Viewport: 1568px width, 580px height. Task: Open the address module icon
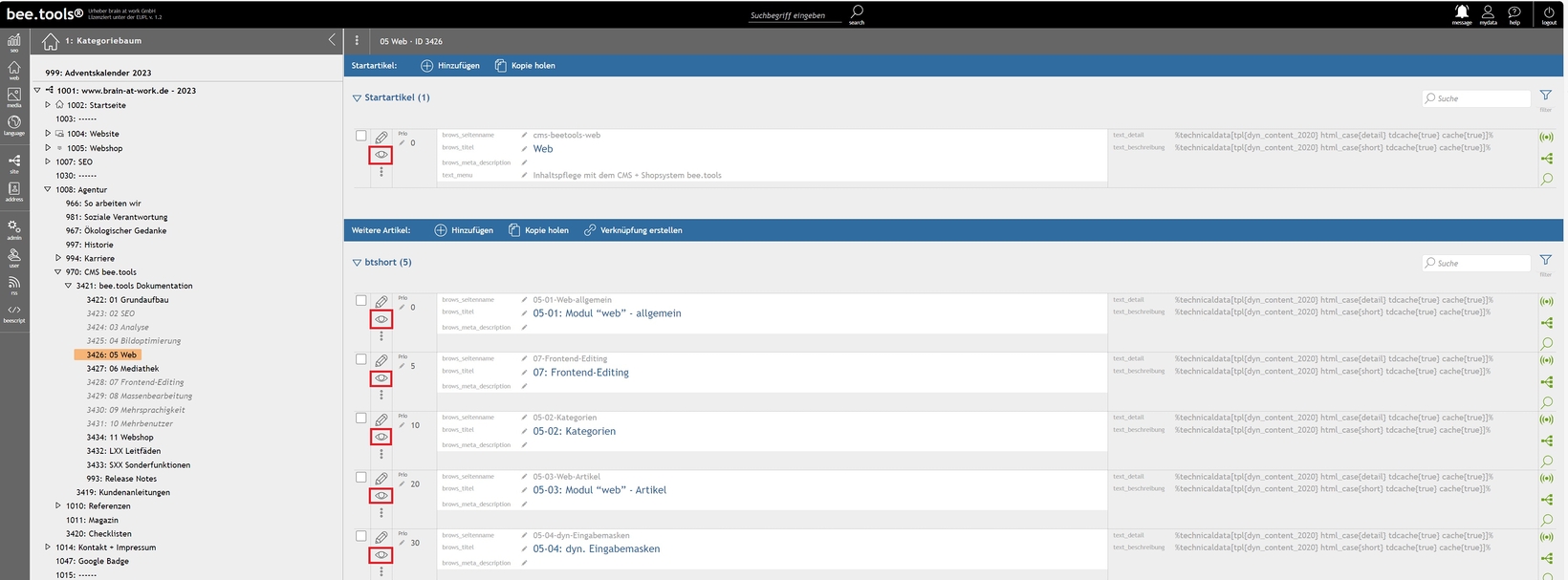14,191
